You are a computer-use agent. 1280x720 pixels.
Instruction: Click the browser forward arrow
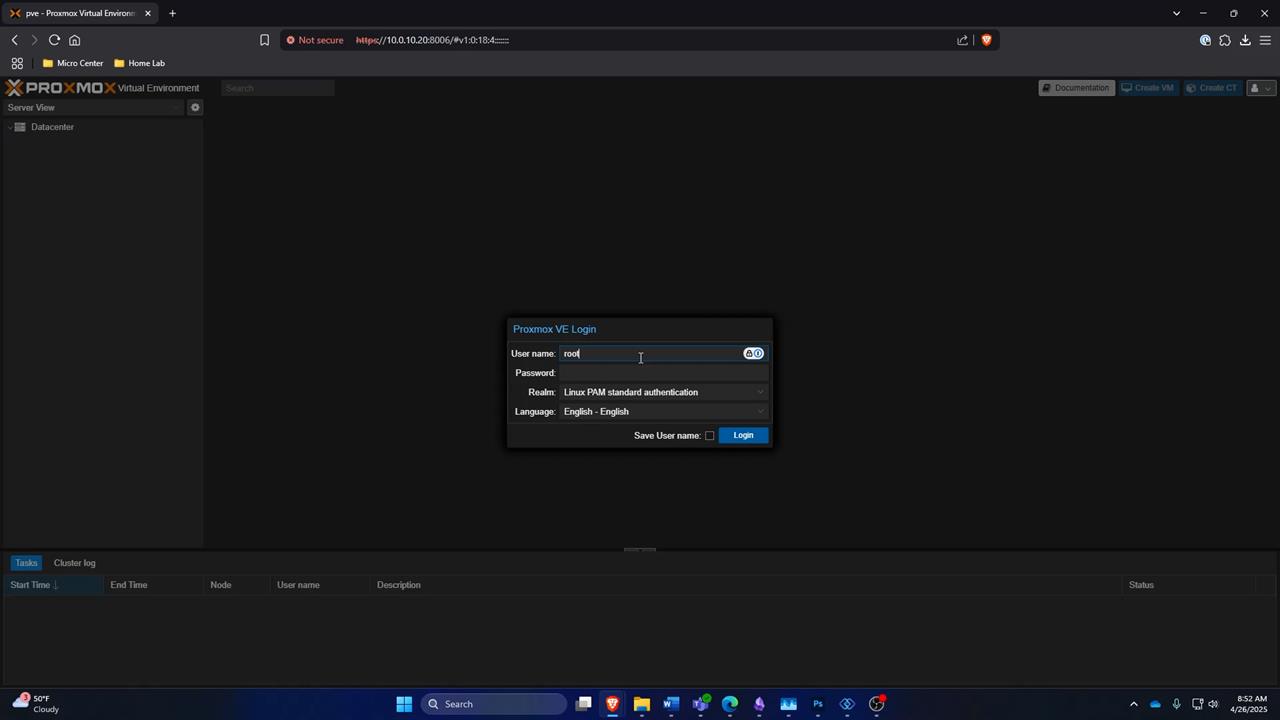(34, 40)
